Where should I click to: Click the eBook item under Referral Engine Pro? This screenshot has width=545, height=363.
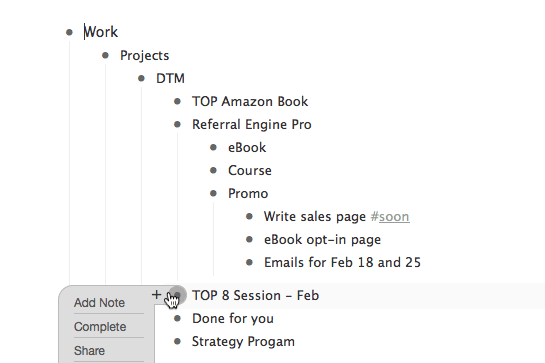[247, 147]
